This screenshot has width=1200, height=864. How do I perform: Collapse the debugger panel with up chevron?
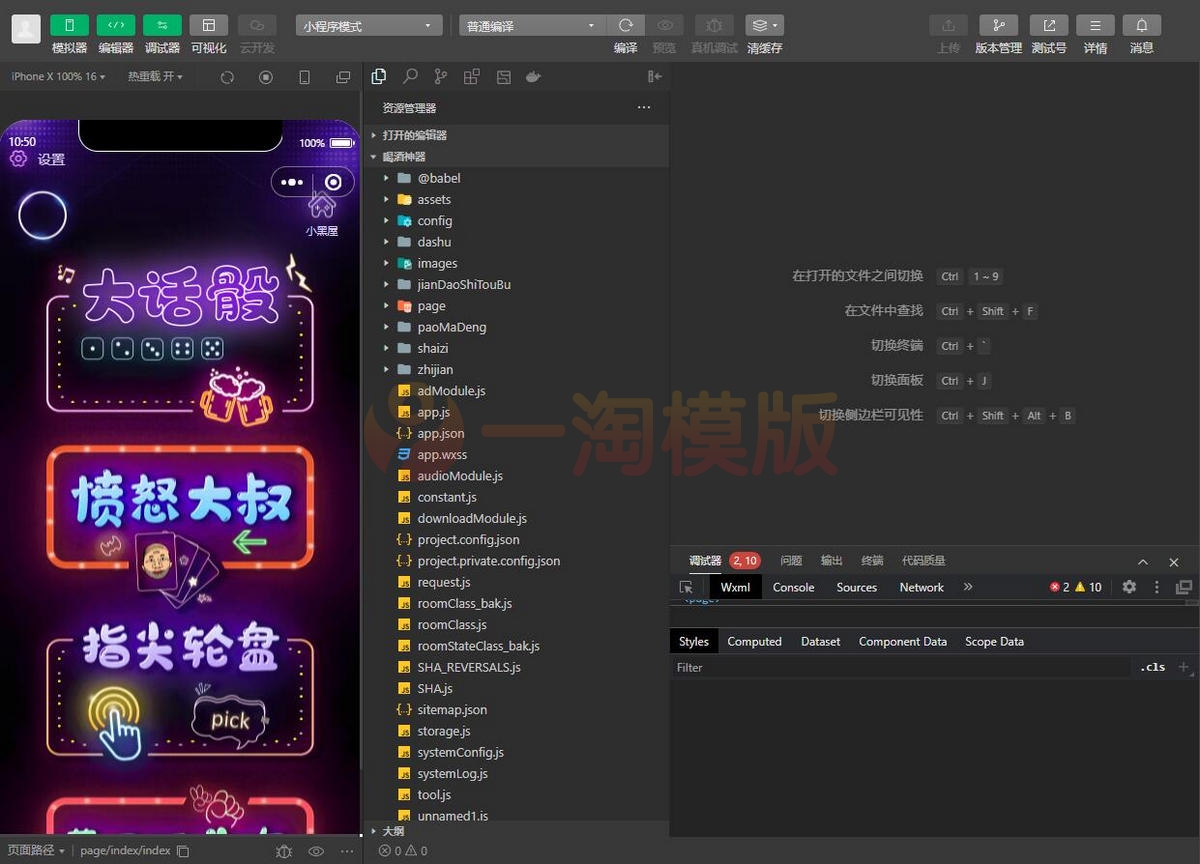(x=1143, y=562)
